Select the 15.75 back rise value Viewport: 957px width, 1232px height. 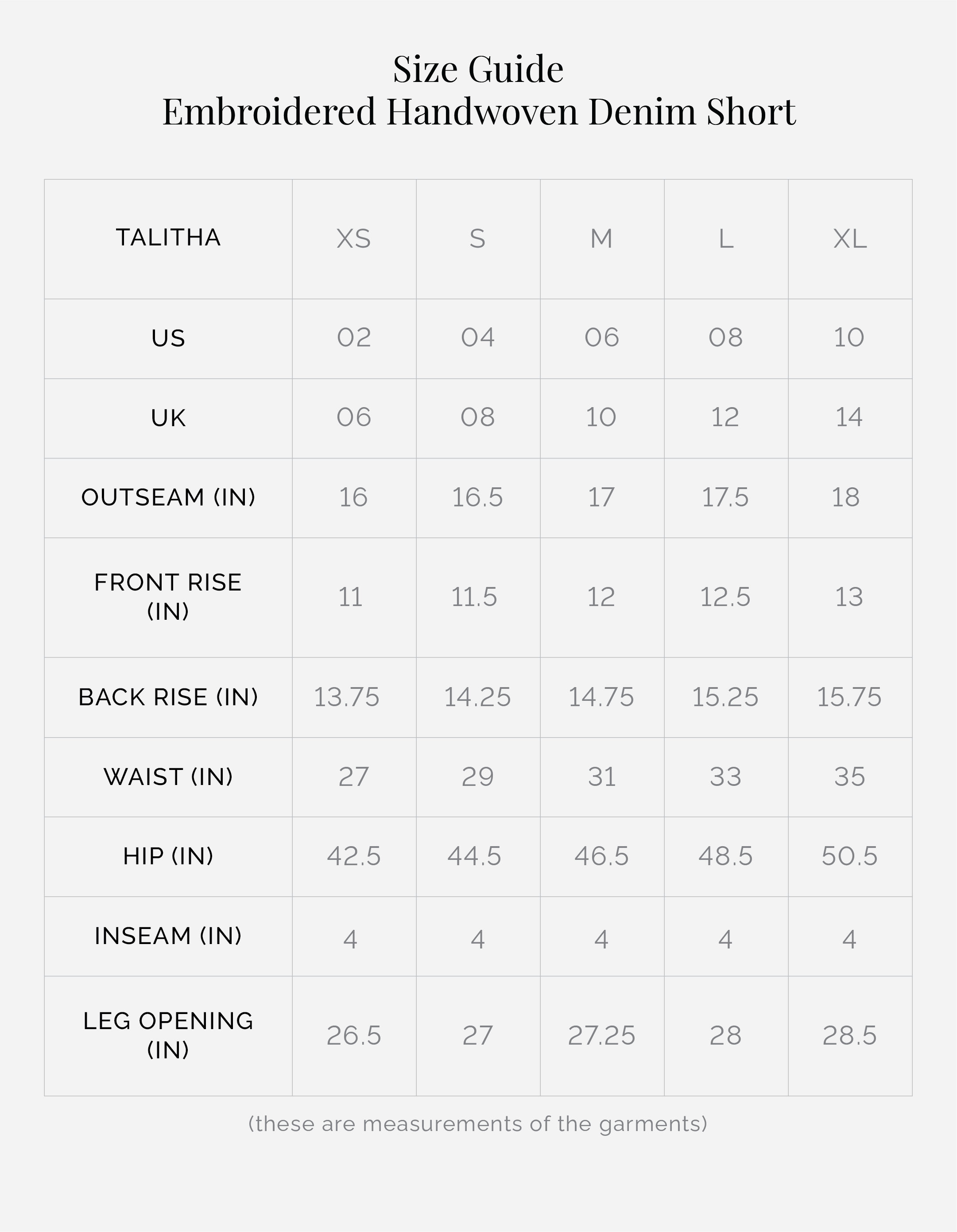(849, 697)
